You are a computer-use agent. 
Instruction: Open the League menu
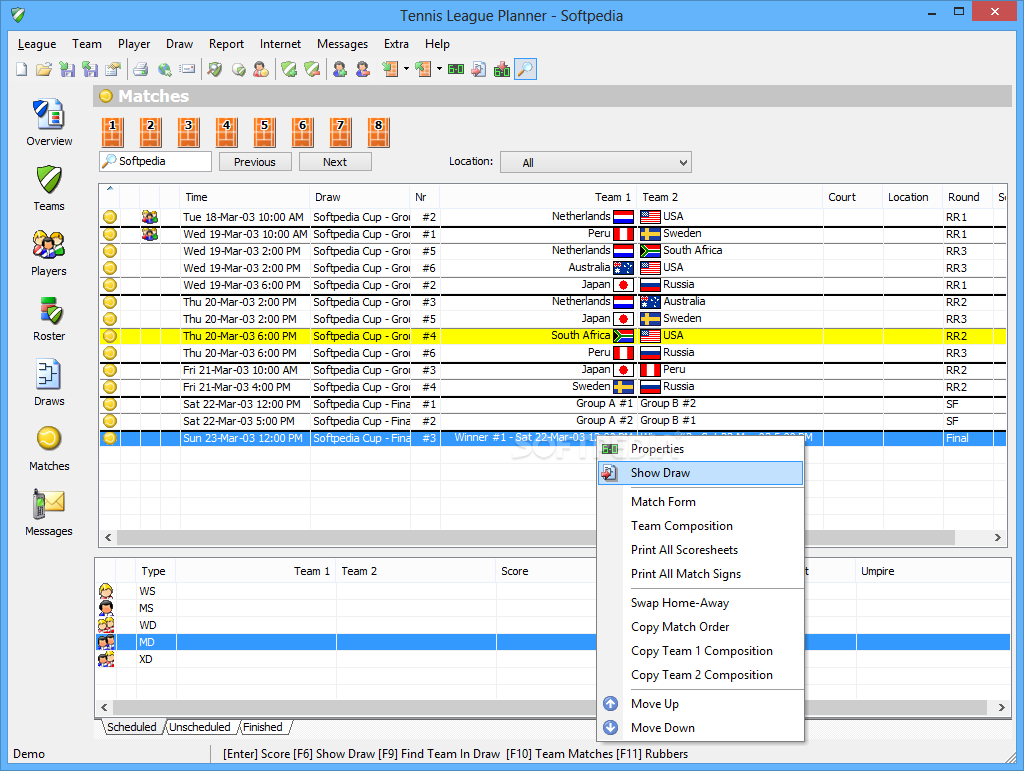click(37, 44)
